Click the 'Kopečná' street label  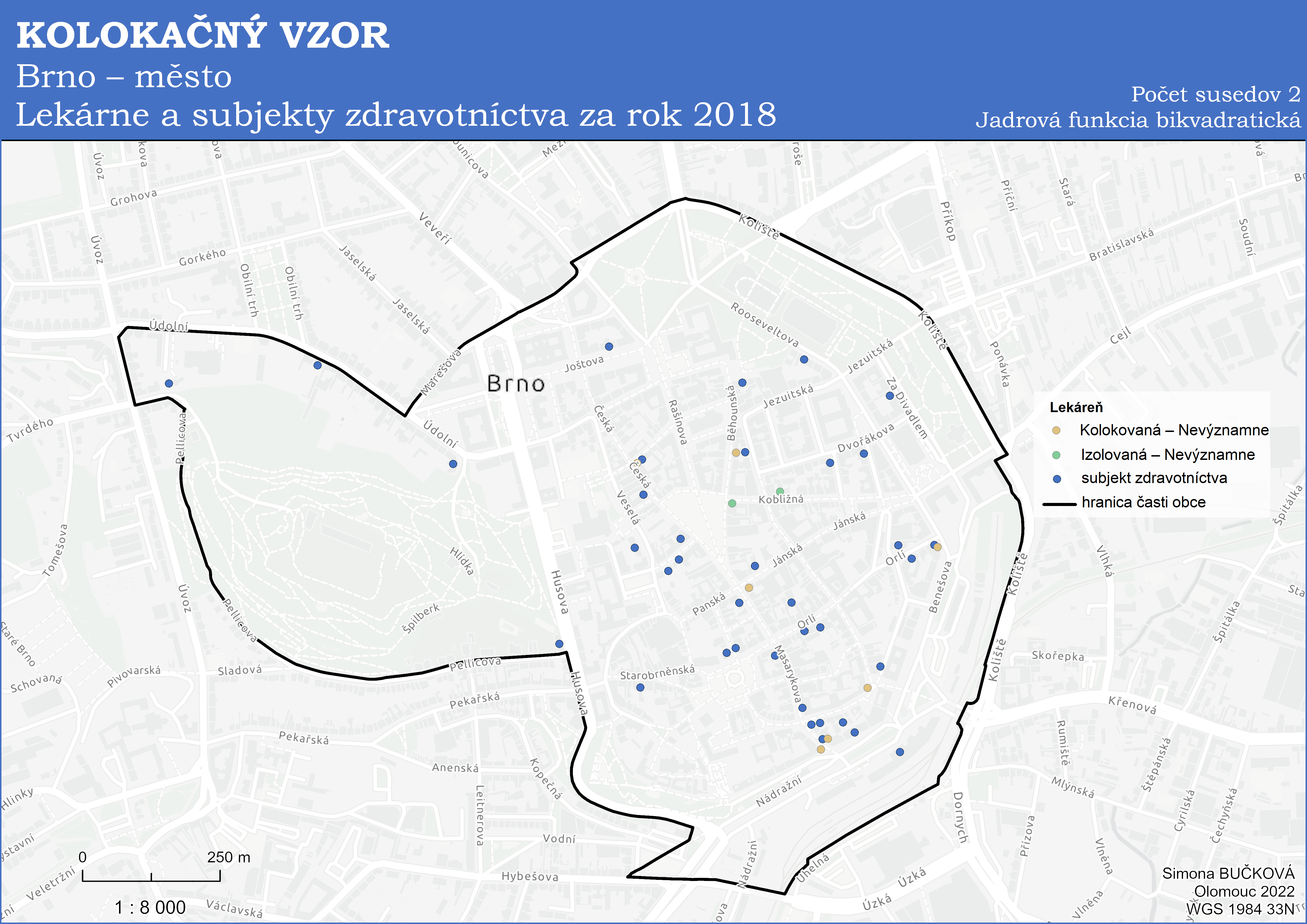pyautogui.click(x=546, y=779)
